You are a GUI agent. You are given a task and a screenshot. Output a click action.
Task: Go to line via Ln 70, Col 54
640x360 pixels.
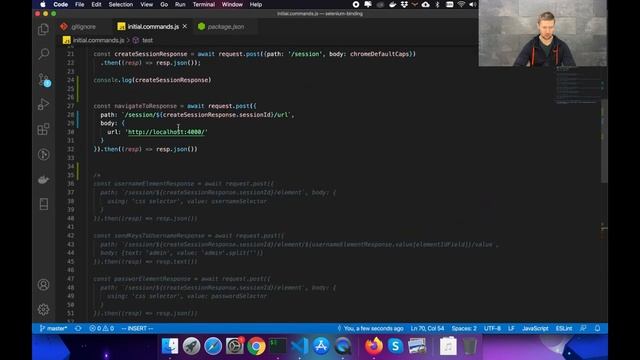427,328
